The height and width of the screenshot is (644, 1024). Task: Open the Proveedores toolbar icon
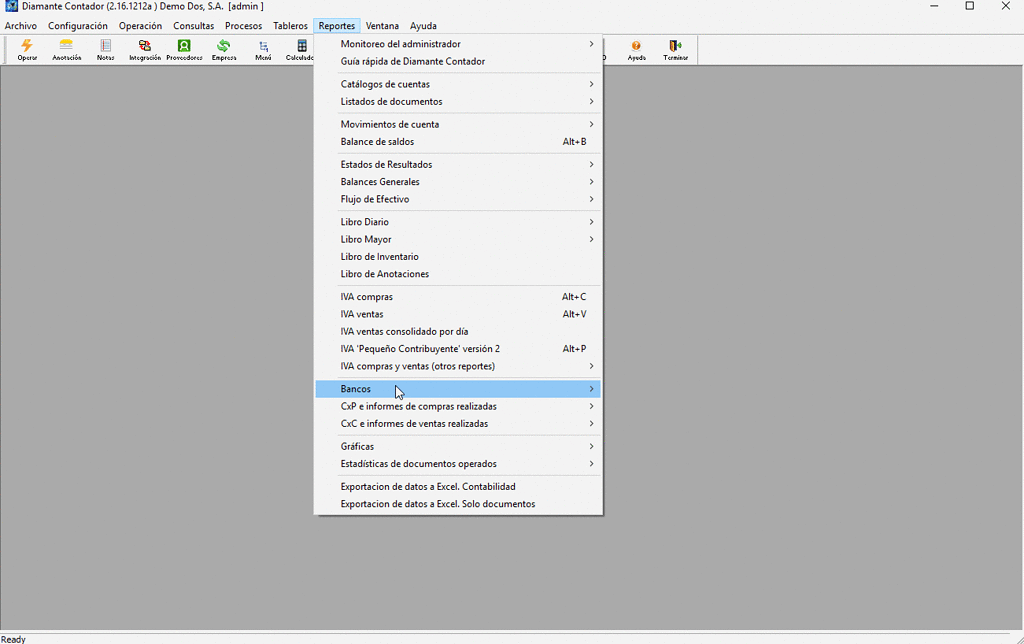(x=184, y=50)
